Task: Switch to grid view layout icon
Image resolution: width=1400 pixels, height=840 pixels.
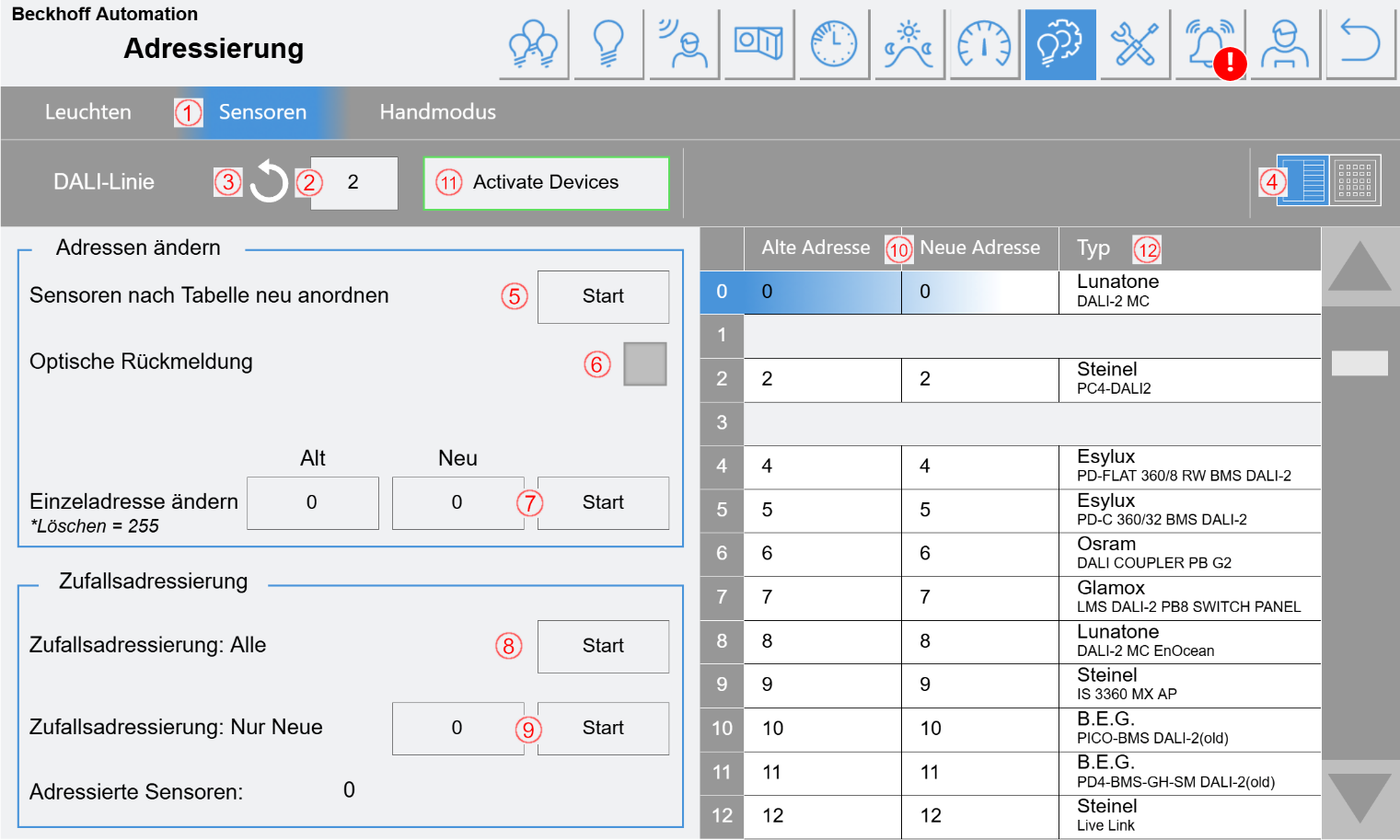Action: pos(1355,180)
